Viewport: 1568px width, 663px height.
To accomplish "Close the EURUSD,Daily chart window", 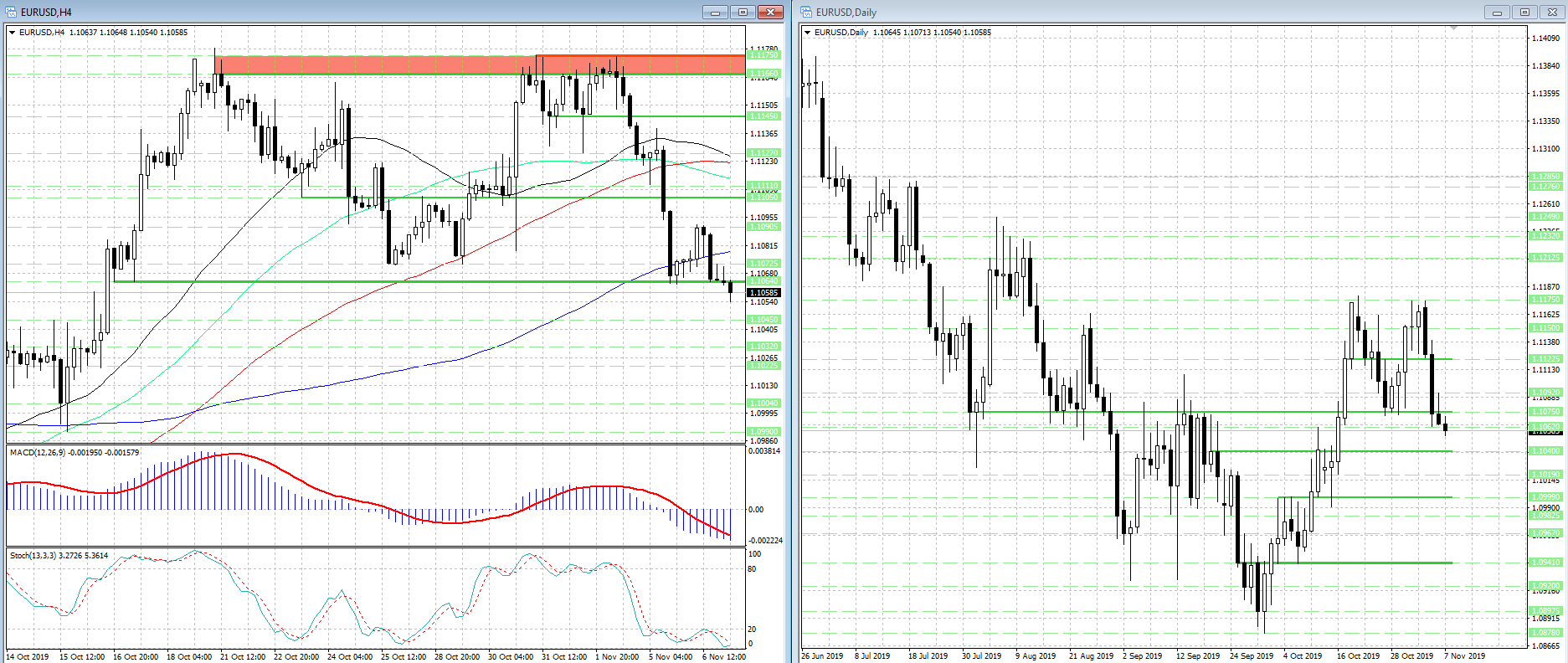I will [x=1551, y=12].
